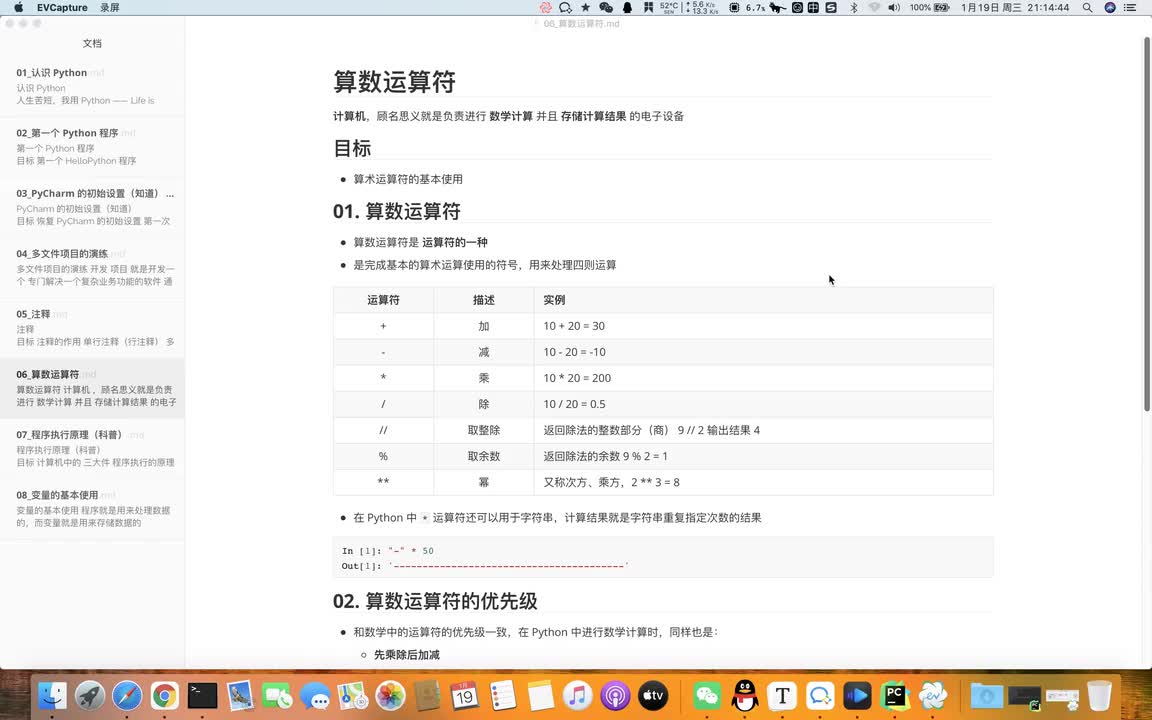Click the 目标 heading
Image resolution: width=1152 pixels, height=720 pixels.
pyautogui.click(x=352, y=148)
